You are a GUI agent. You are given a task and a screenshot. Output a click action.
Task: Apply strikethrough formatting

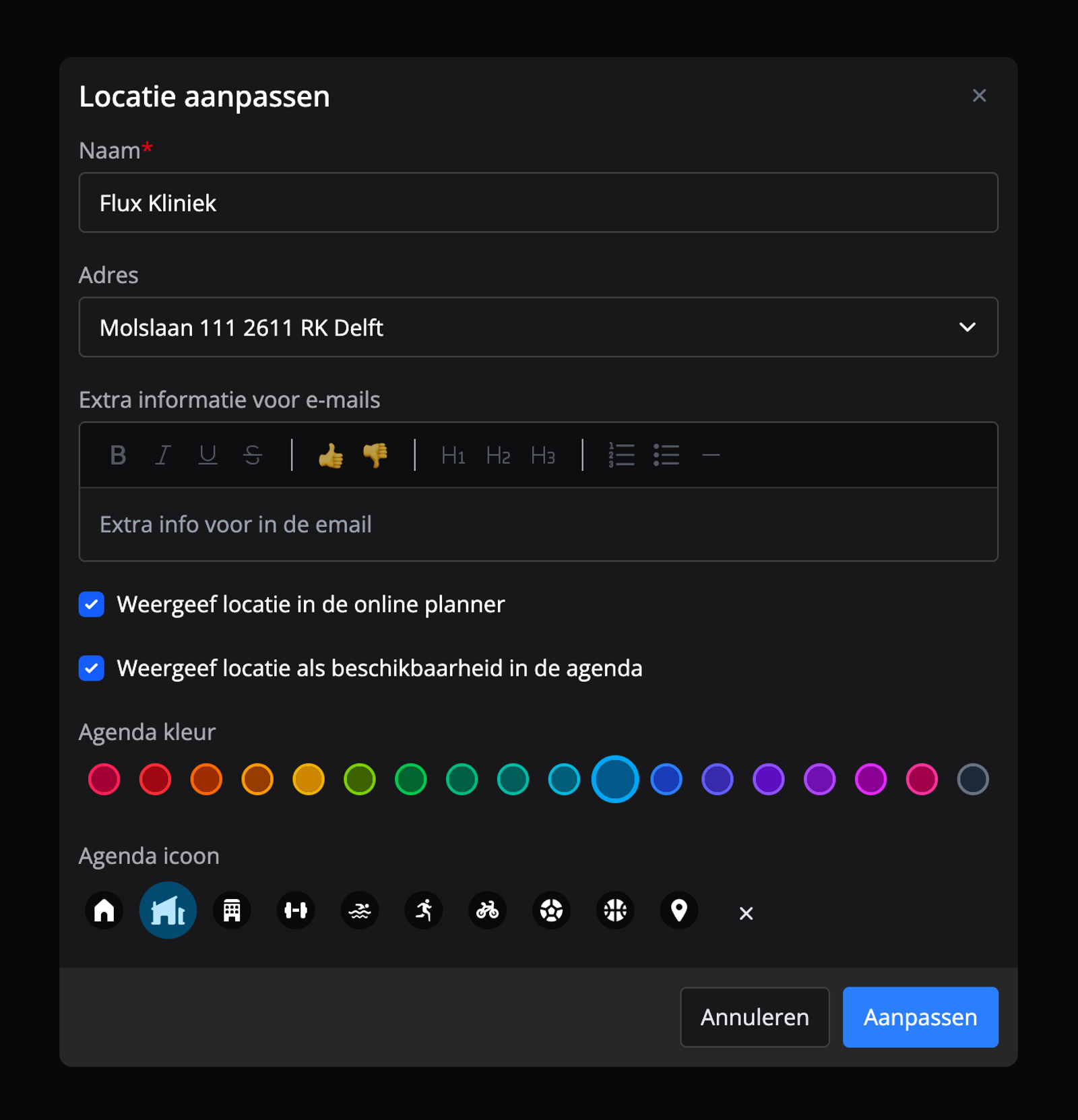click(x=253, y=456)
